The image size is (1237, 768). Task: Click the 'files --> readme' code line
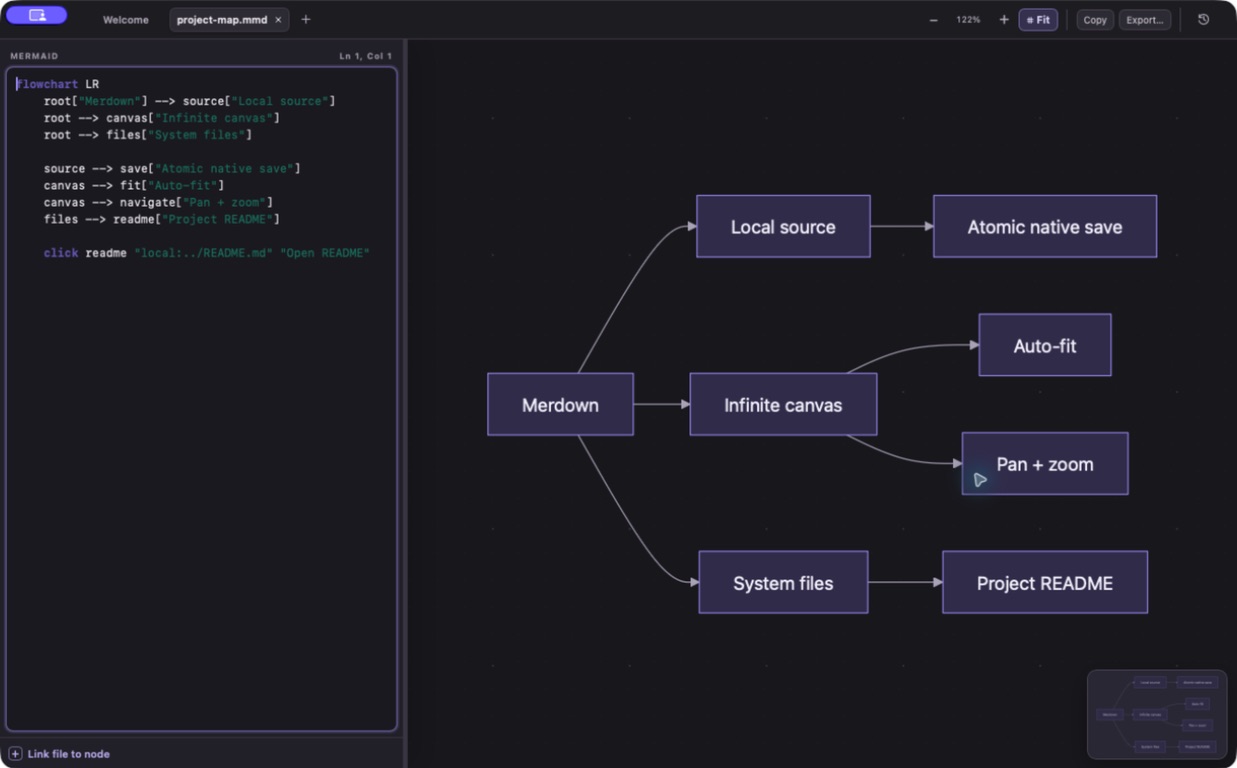(161, 220)
